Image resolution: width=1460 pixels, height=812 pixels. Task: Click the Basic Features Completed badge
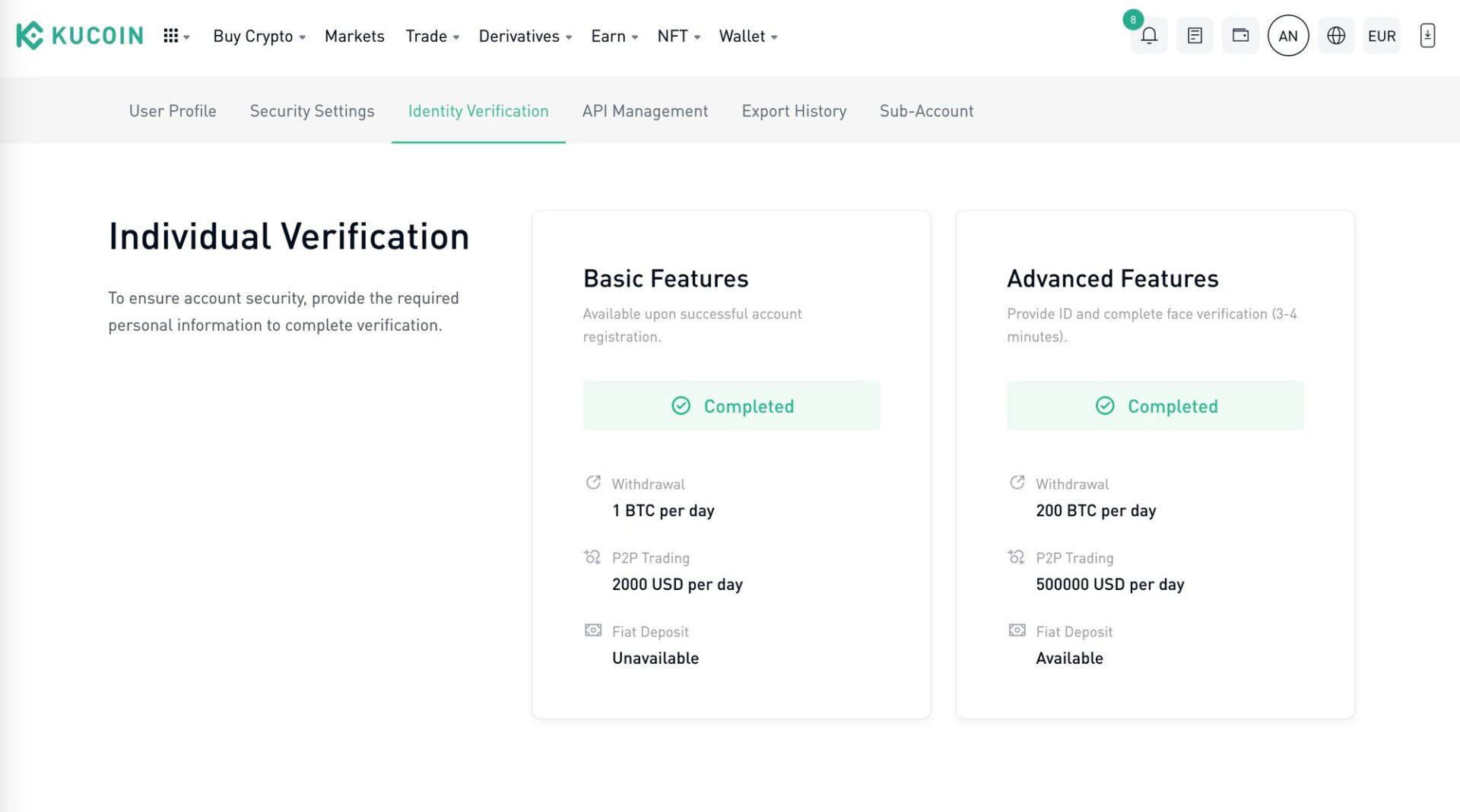point(731,405)
